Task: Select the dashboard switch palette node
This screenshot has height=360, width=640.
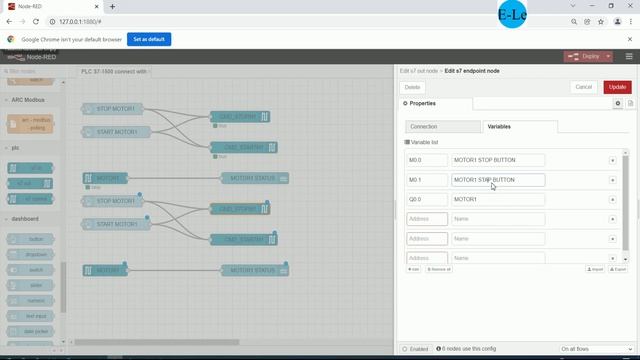Action: click(x=30, y=270)
